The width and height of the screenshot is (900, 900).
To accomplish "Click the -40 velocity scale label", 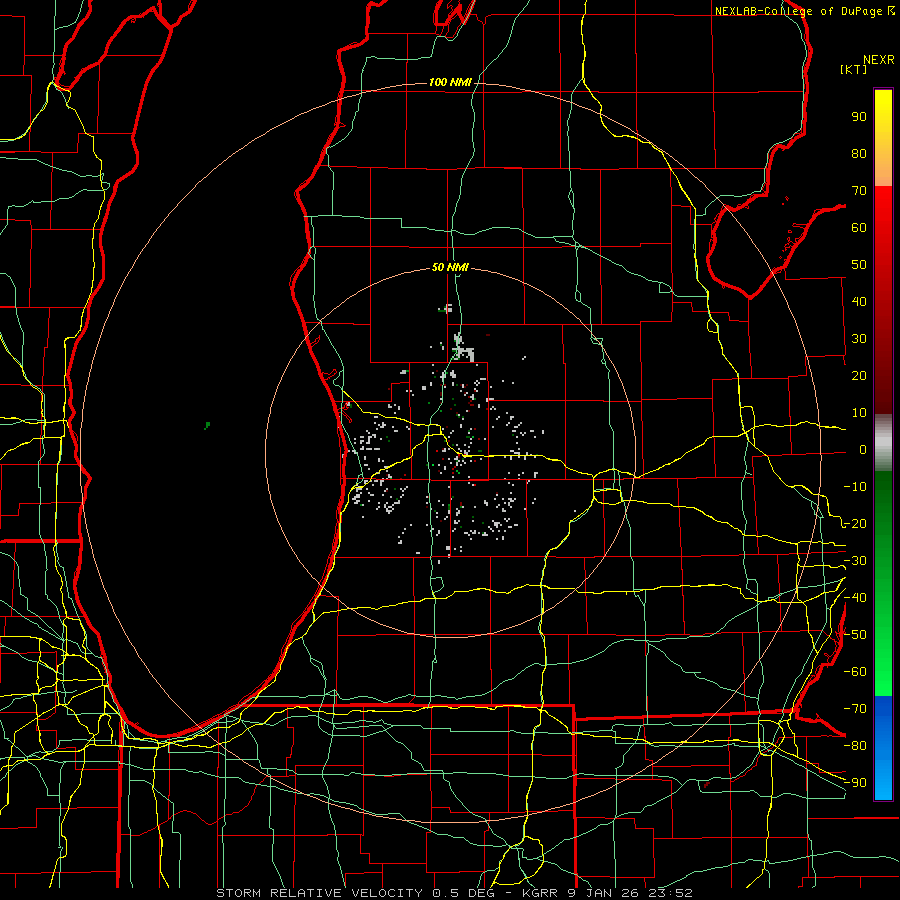I will (855, 598).
